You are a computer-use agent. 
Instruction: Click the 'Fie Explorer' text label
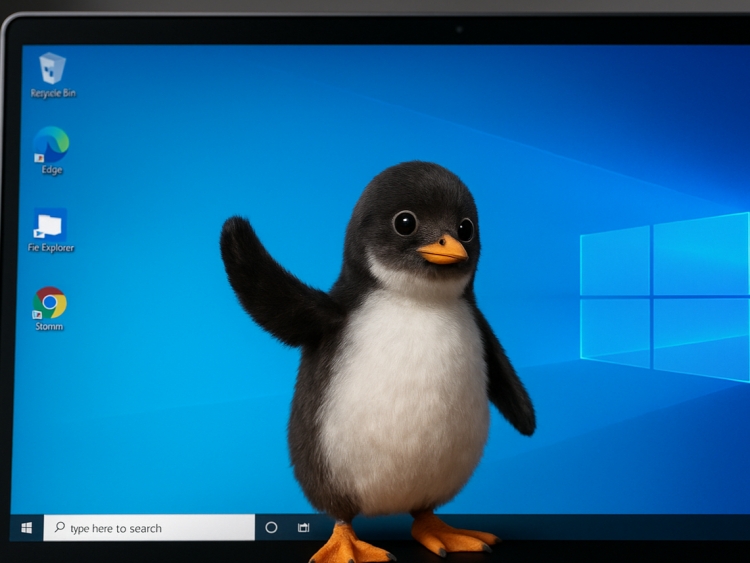[51, 248]
